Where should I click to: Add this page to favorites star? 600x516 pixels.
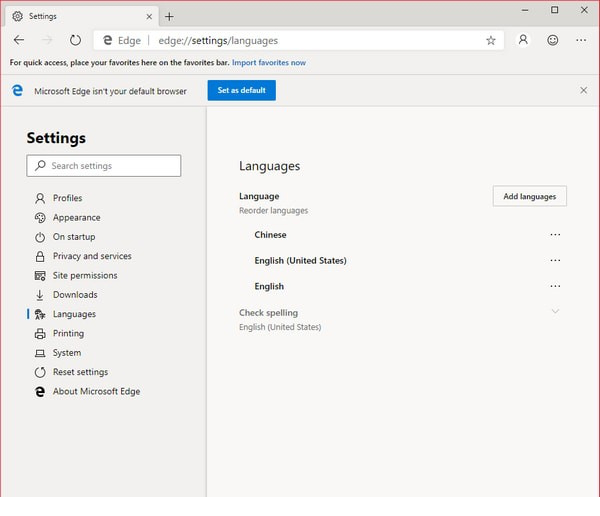click(x=491, y=40)
